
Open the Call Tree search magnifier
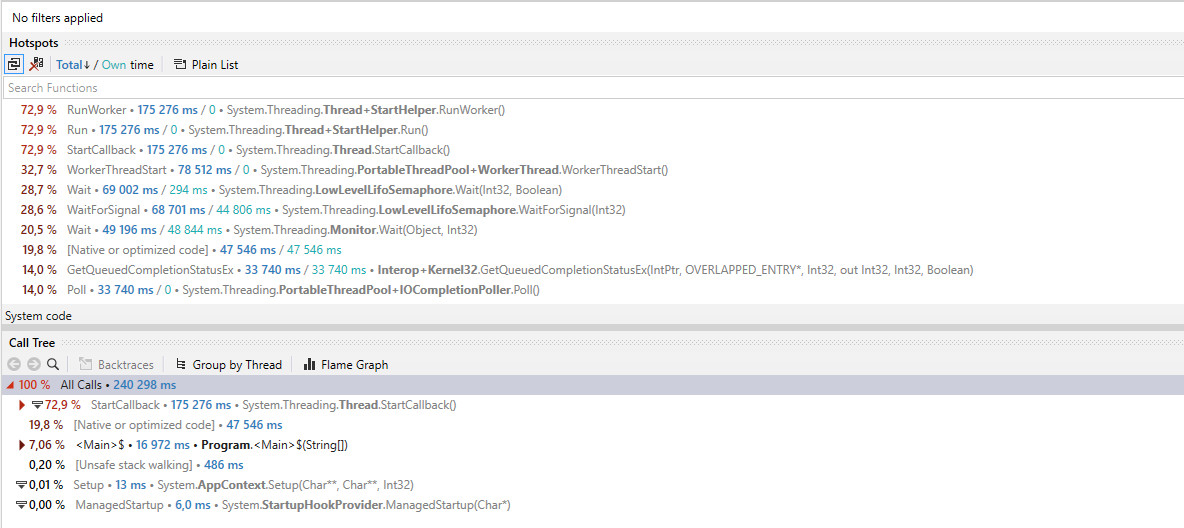click(52, 364)
